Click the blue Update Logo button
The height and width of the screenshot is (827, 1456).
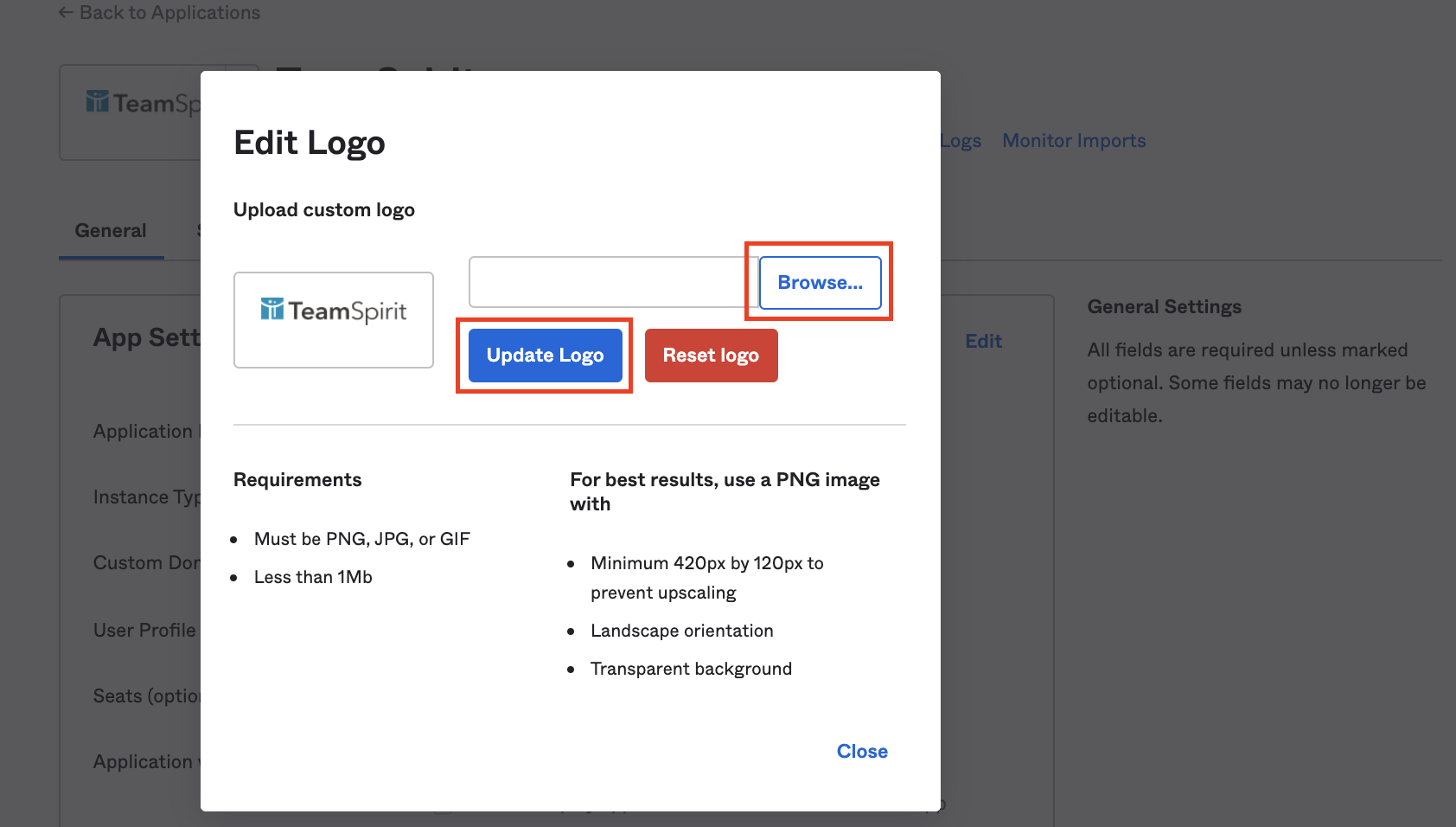545,356
